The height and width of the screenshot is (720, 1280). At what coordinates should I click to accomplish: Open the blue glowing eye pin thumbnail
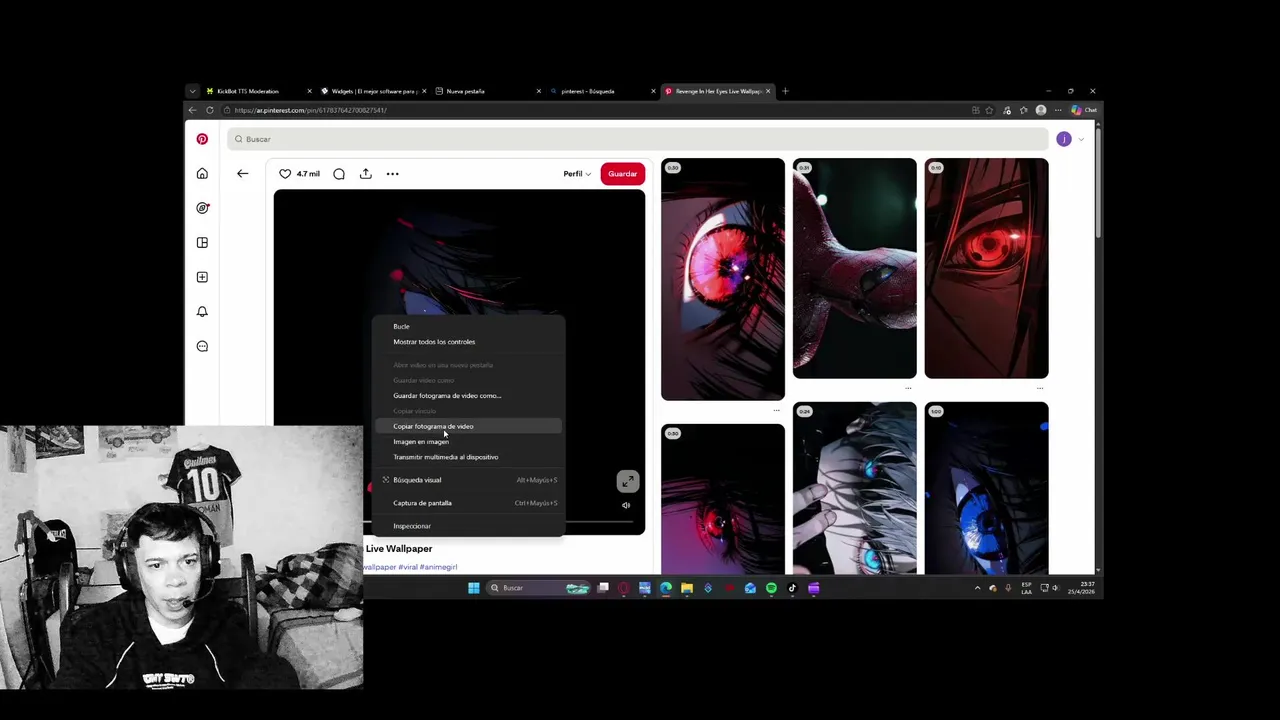click(x=987, y=488)
